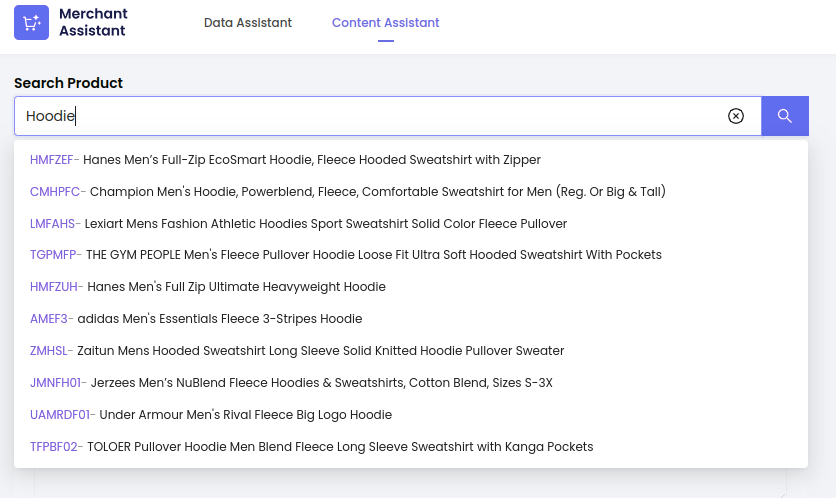Choose Champion Men's Hoodie Powerblend suggestion
The image size is (836, 498).
click(x=411, y=192)
